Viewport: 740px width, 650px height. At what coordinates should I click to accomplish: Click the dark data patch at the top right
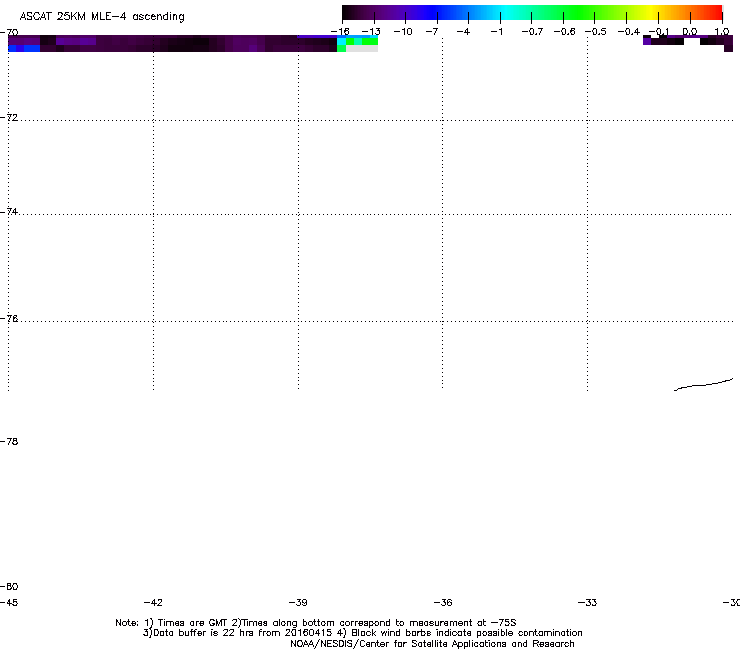(688, 42)
